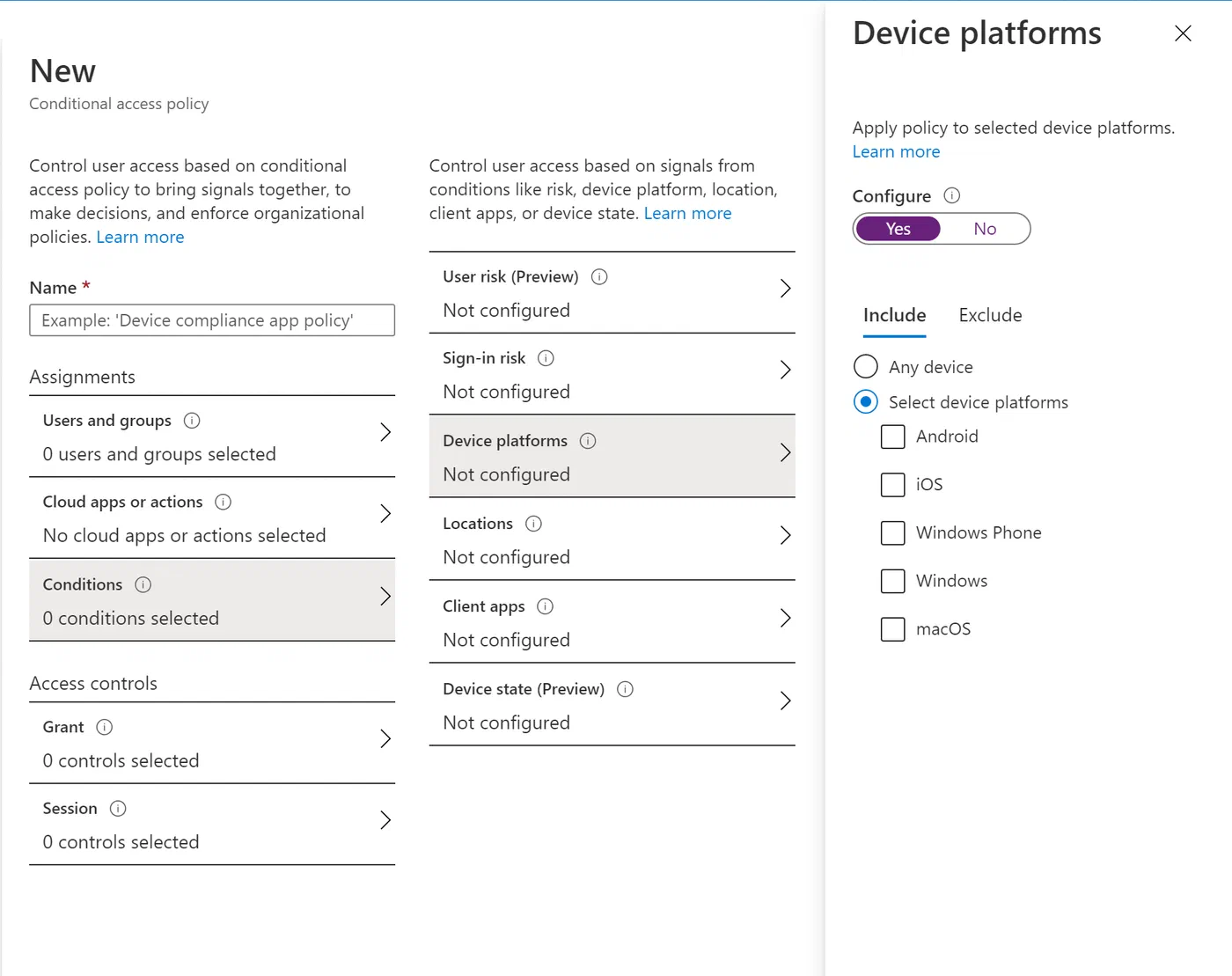Set Configure toggle to Yes
1232x976 pixels.
[898, 229]
